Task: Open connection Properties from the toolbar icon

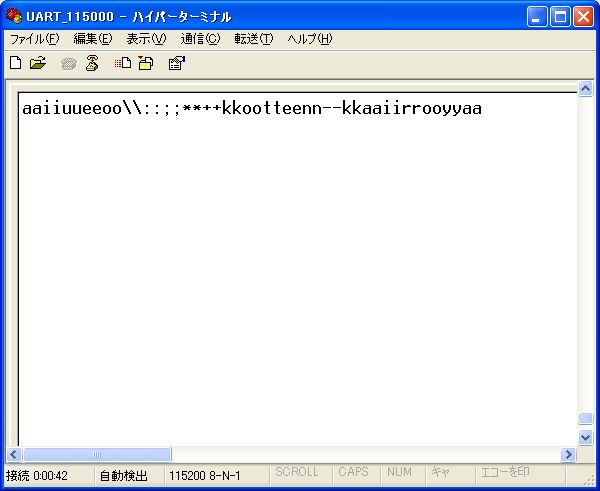Action: pyautogui.click(x=176, y=63)
